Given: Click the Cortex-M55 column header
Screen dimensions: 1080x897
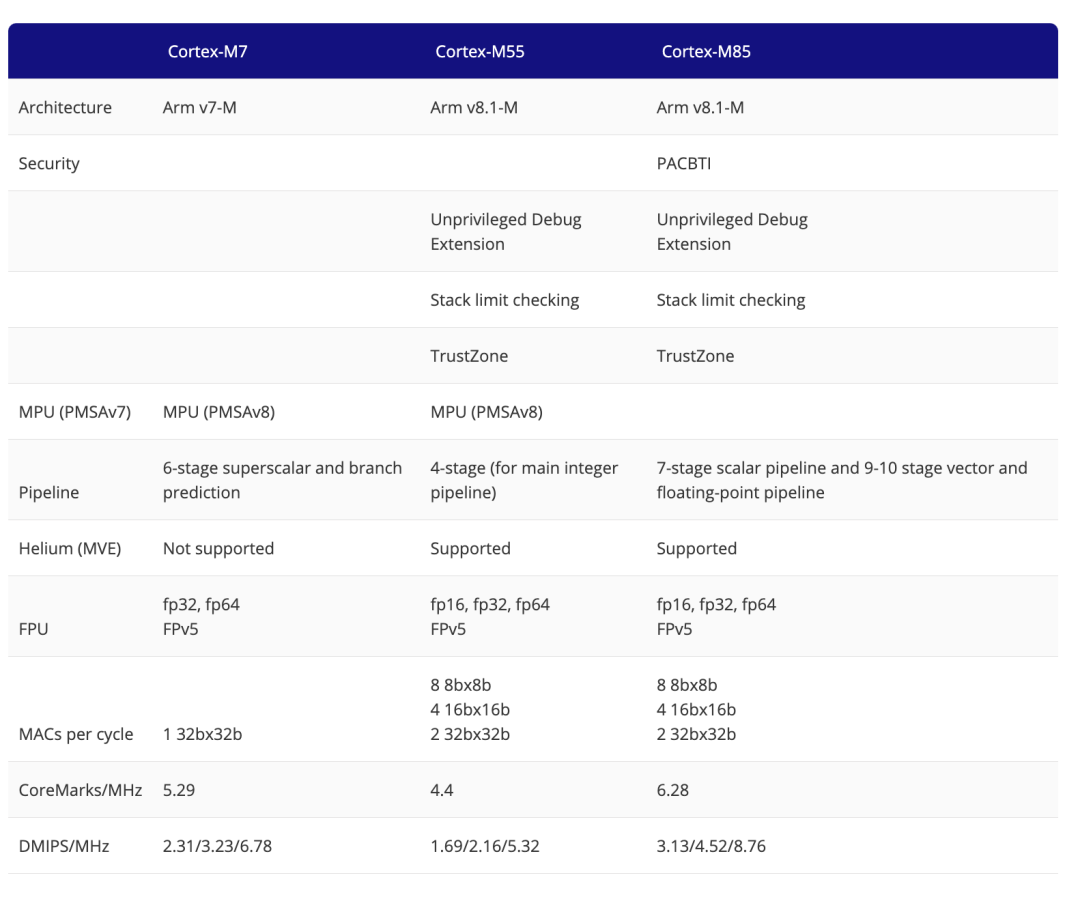Looking at the screenshot, I should pos(479,52).
